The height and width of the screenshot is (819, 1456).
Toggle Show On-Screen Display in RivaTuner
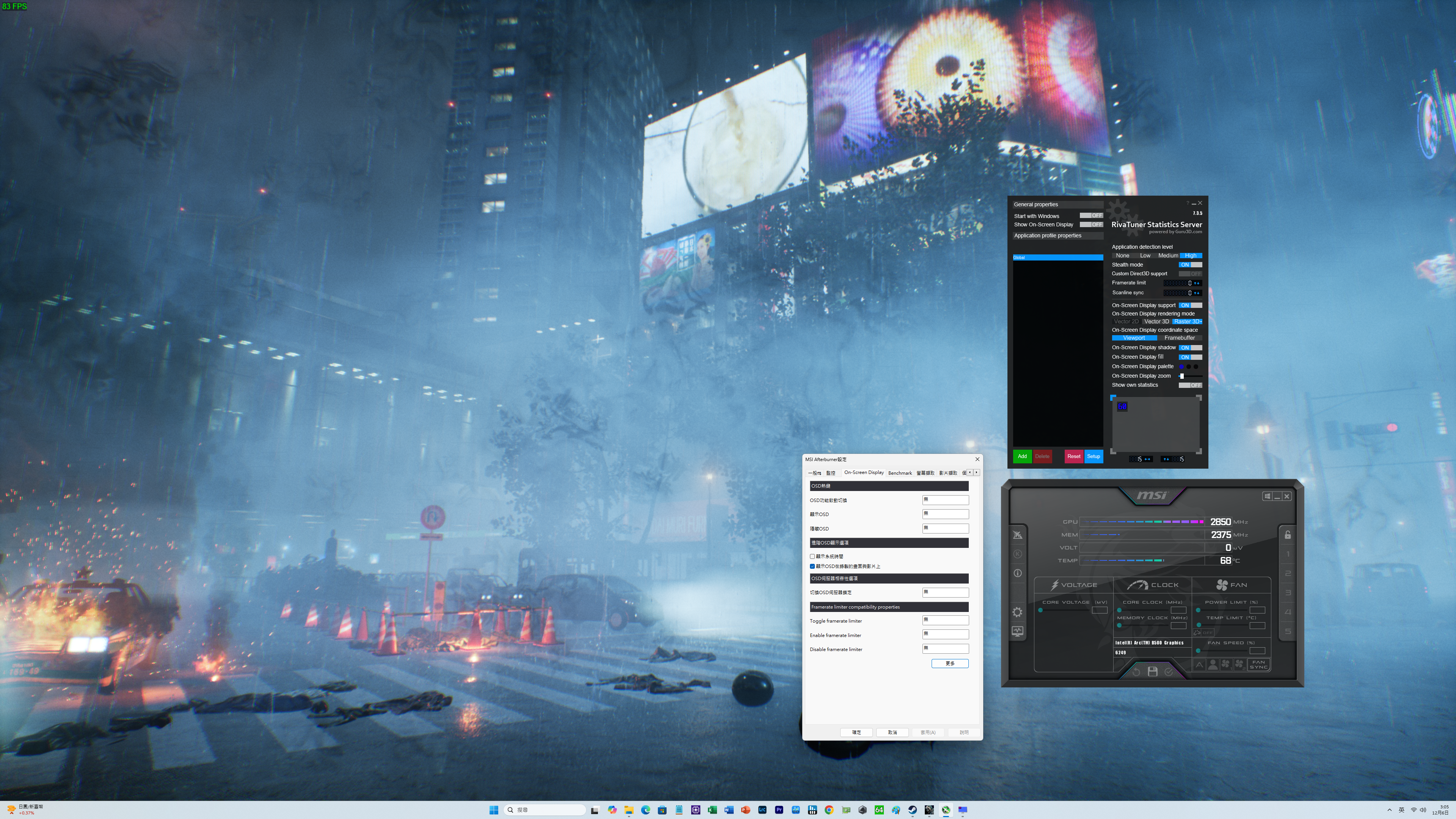[1091, 224]
